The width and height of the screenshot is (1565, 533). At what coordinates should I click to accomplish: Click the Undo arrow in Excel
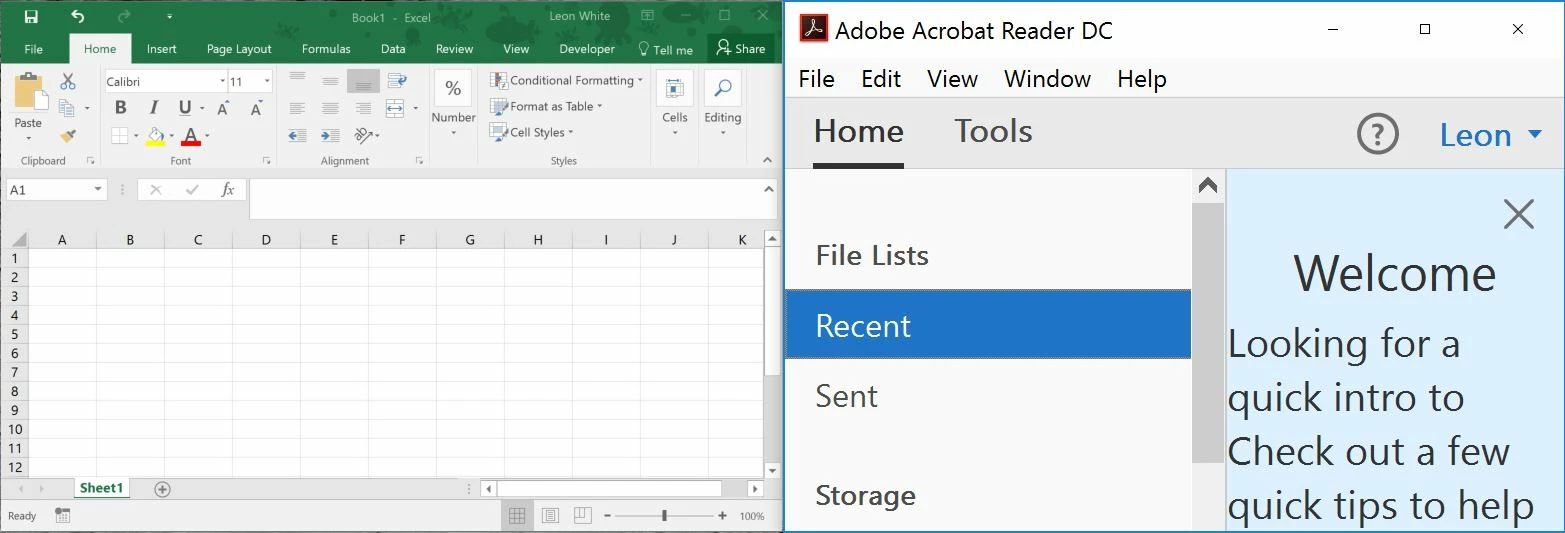pos(78,17)
